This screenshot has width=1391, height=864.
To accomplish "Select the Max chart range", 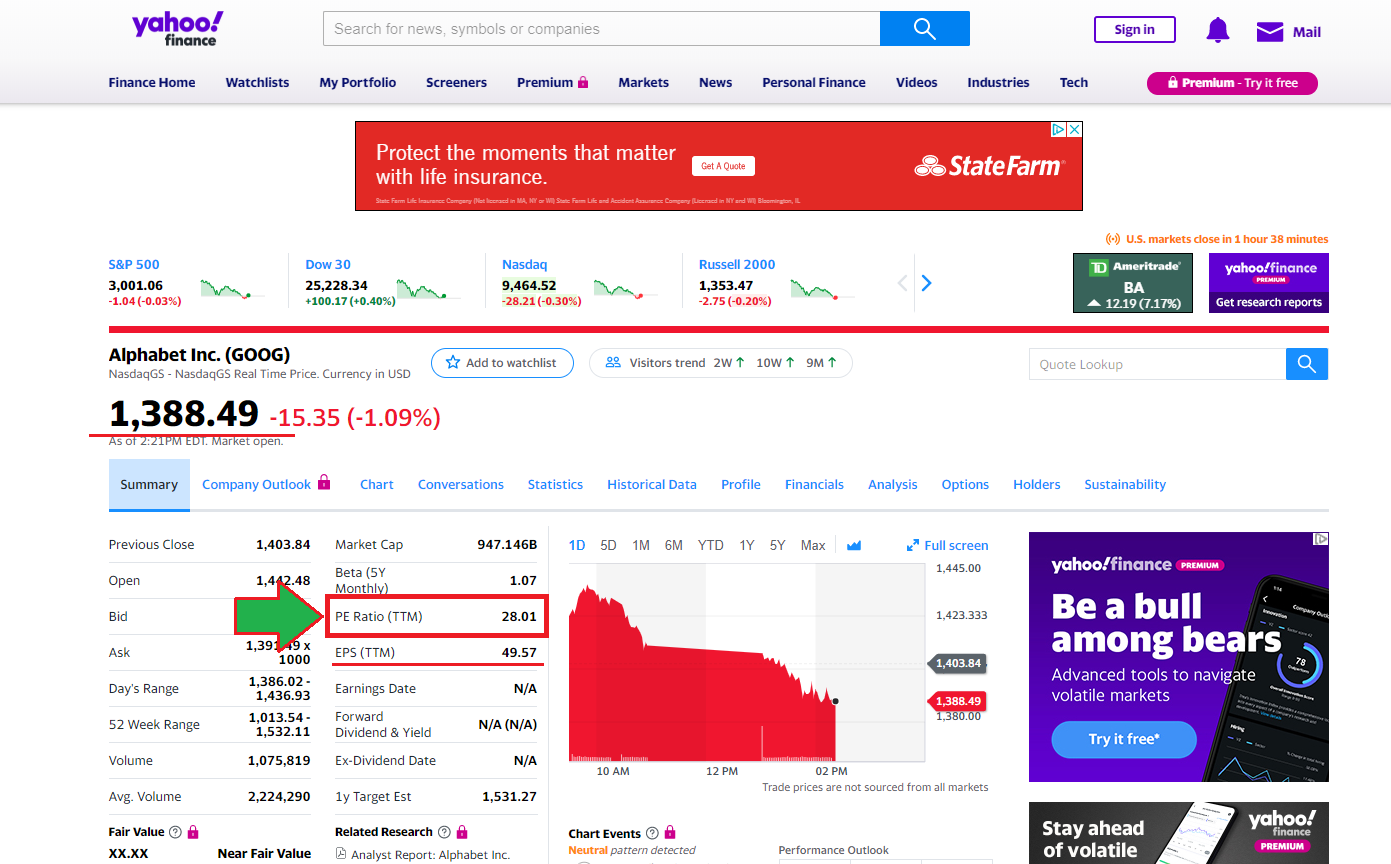I will coord(813,545).
